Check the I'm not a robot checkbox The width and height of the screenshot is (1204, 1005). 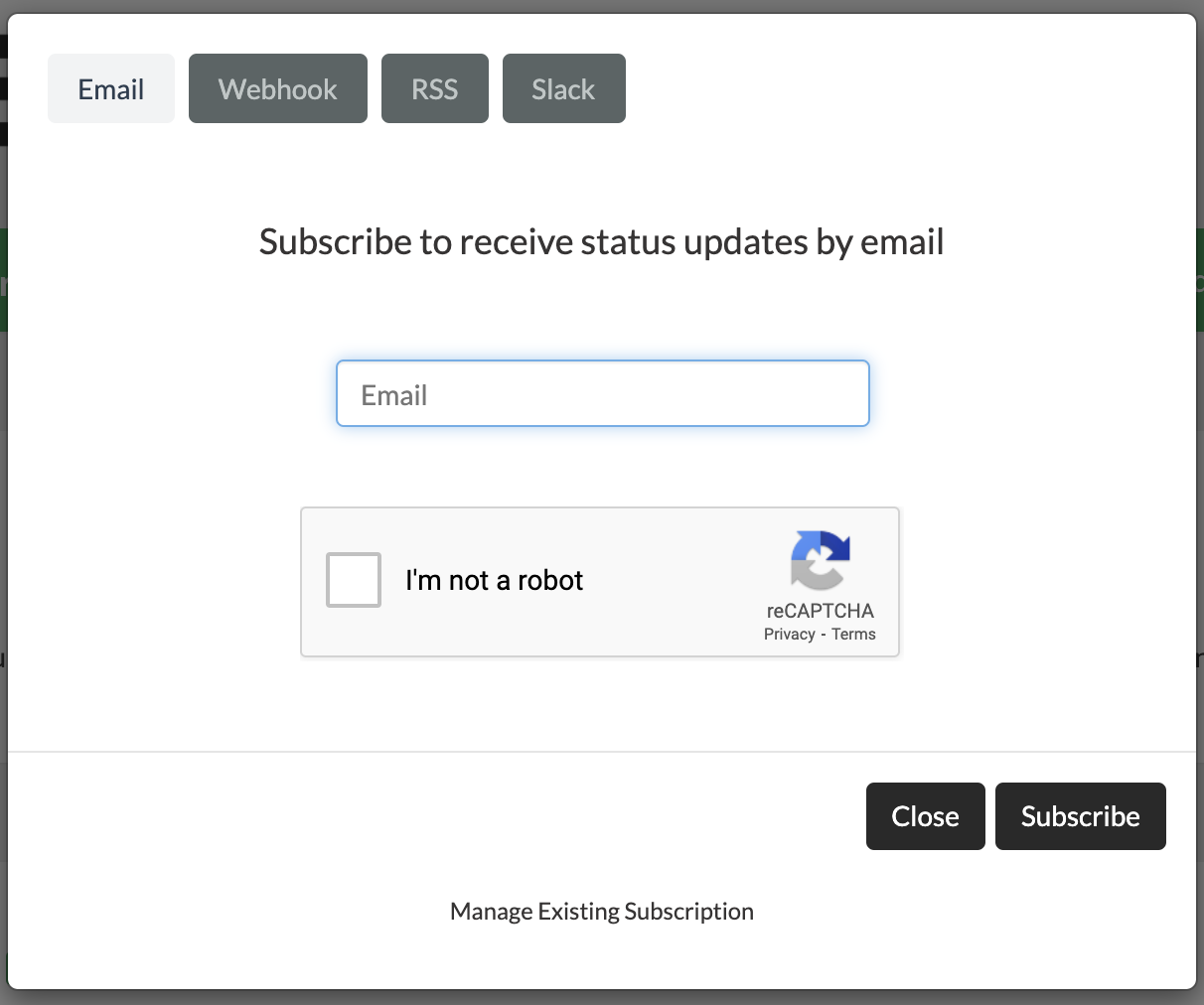point(354,580)
